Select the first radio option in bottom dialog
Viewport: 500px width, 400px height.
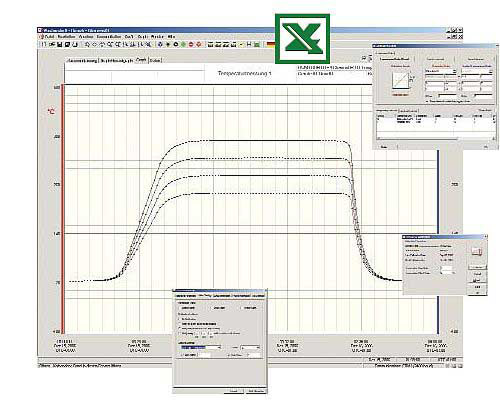coord(180,319)
